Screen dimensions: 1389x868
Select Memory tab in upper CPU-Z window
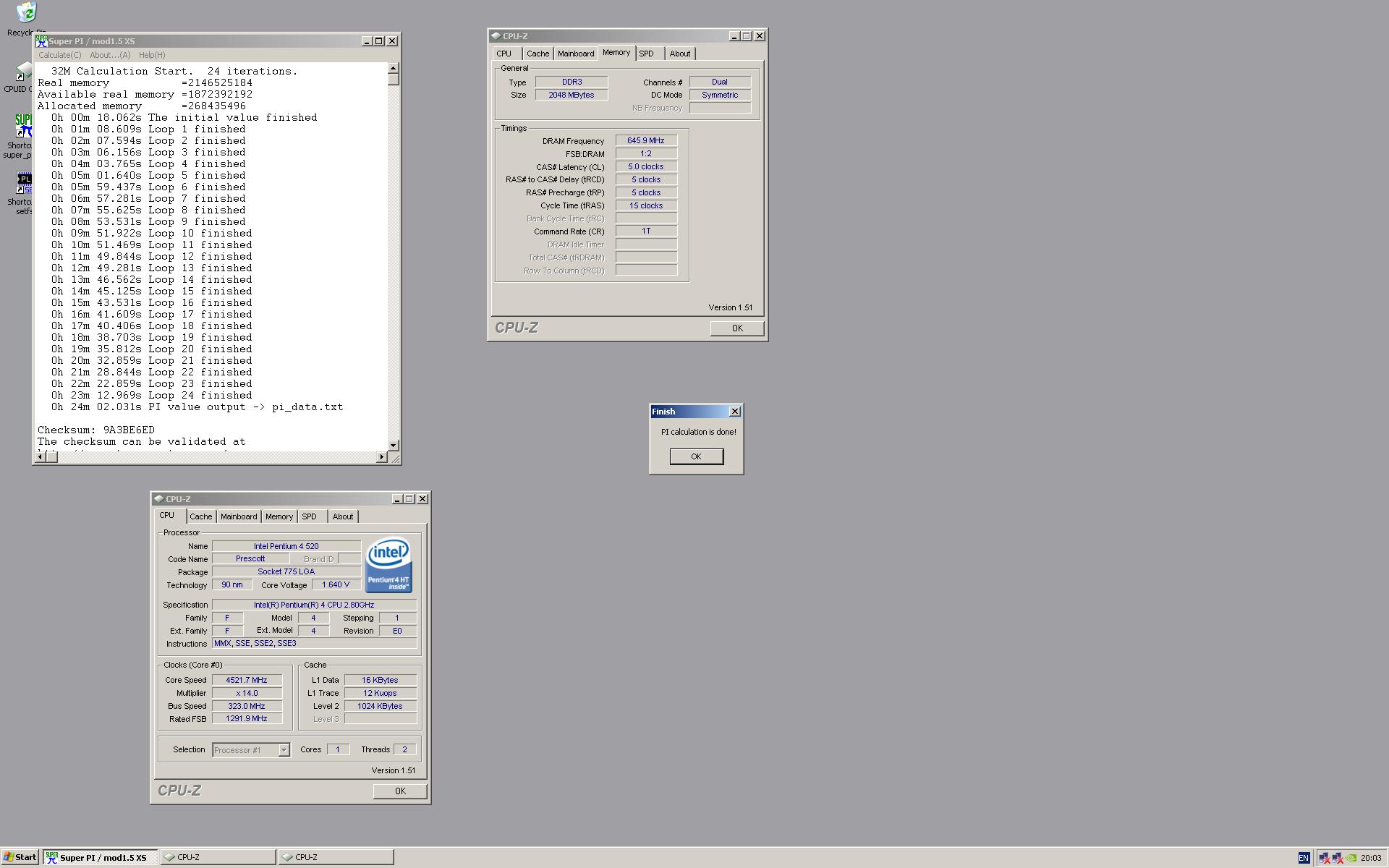point(616,53)
